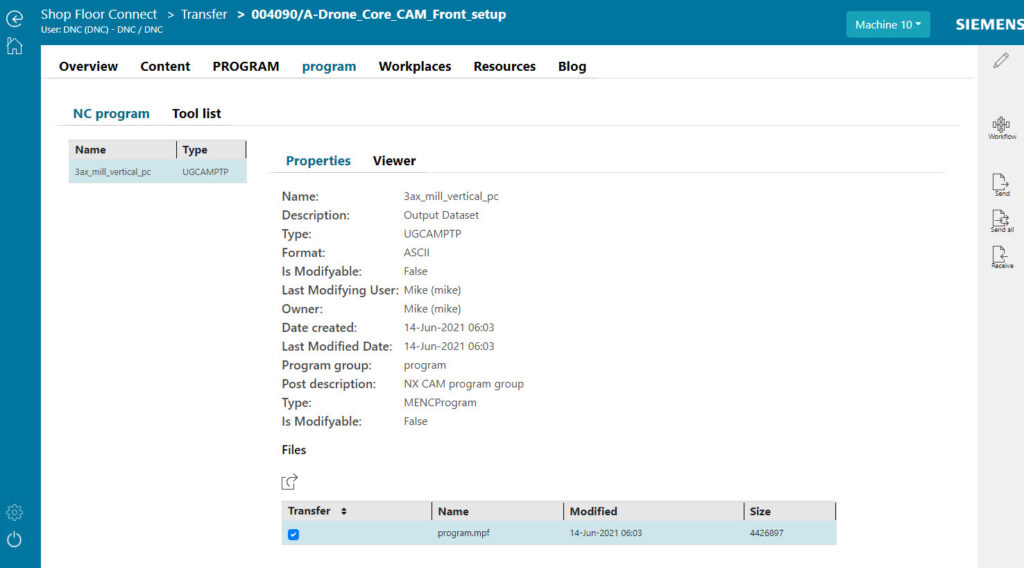The width and height of the screenshot is (1024, 568).
Task: Switch to the Overview tab
Action: (x=88, y=67)
